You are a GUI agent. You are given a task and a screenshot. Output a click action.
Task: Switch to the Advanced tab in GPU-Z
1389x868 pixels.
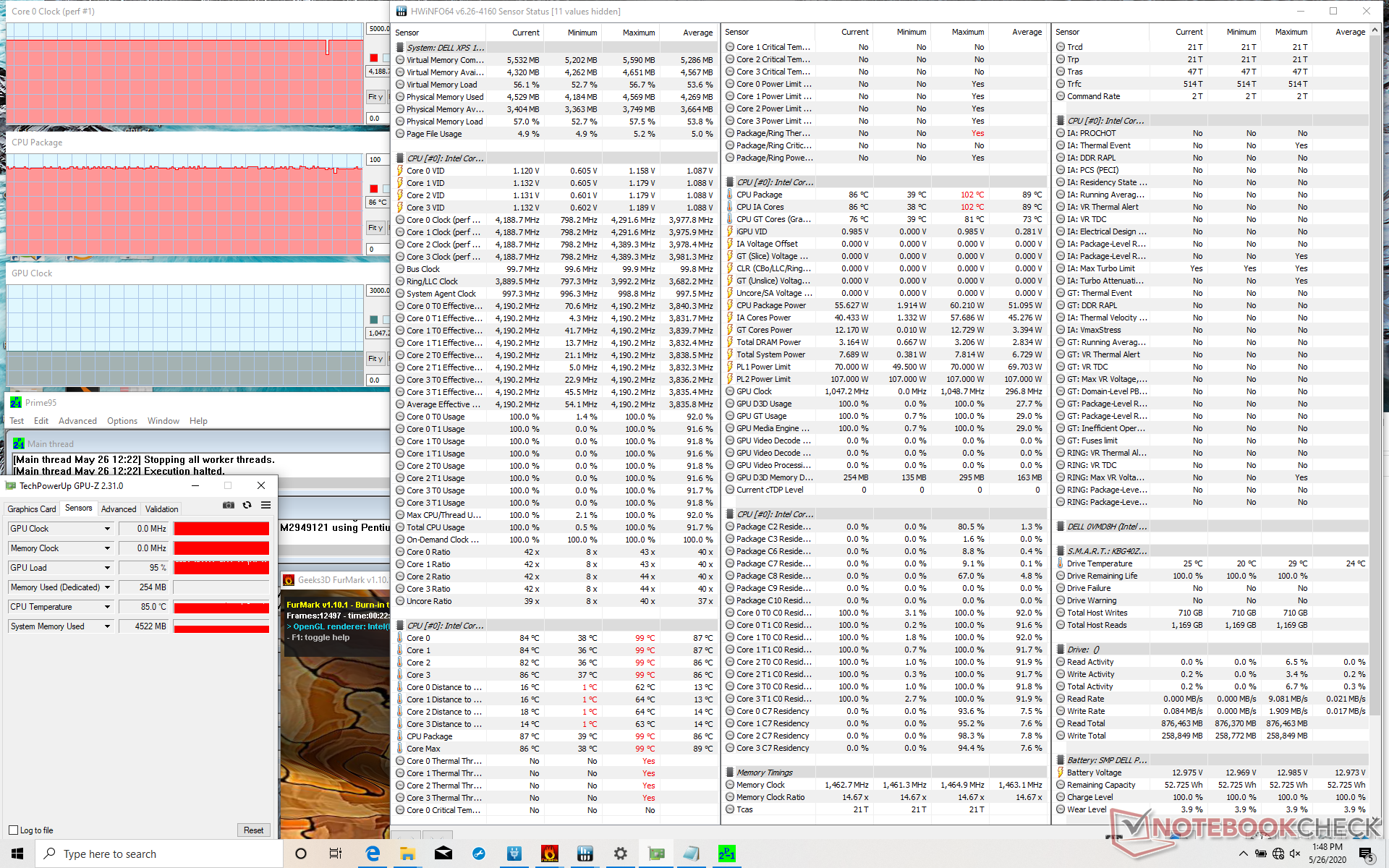119,509
